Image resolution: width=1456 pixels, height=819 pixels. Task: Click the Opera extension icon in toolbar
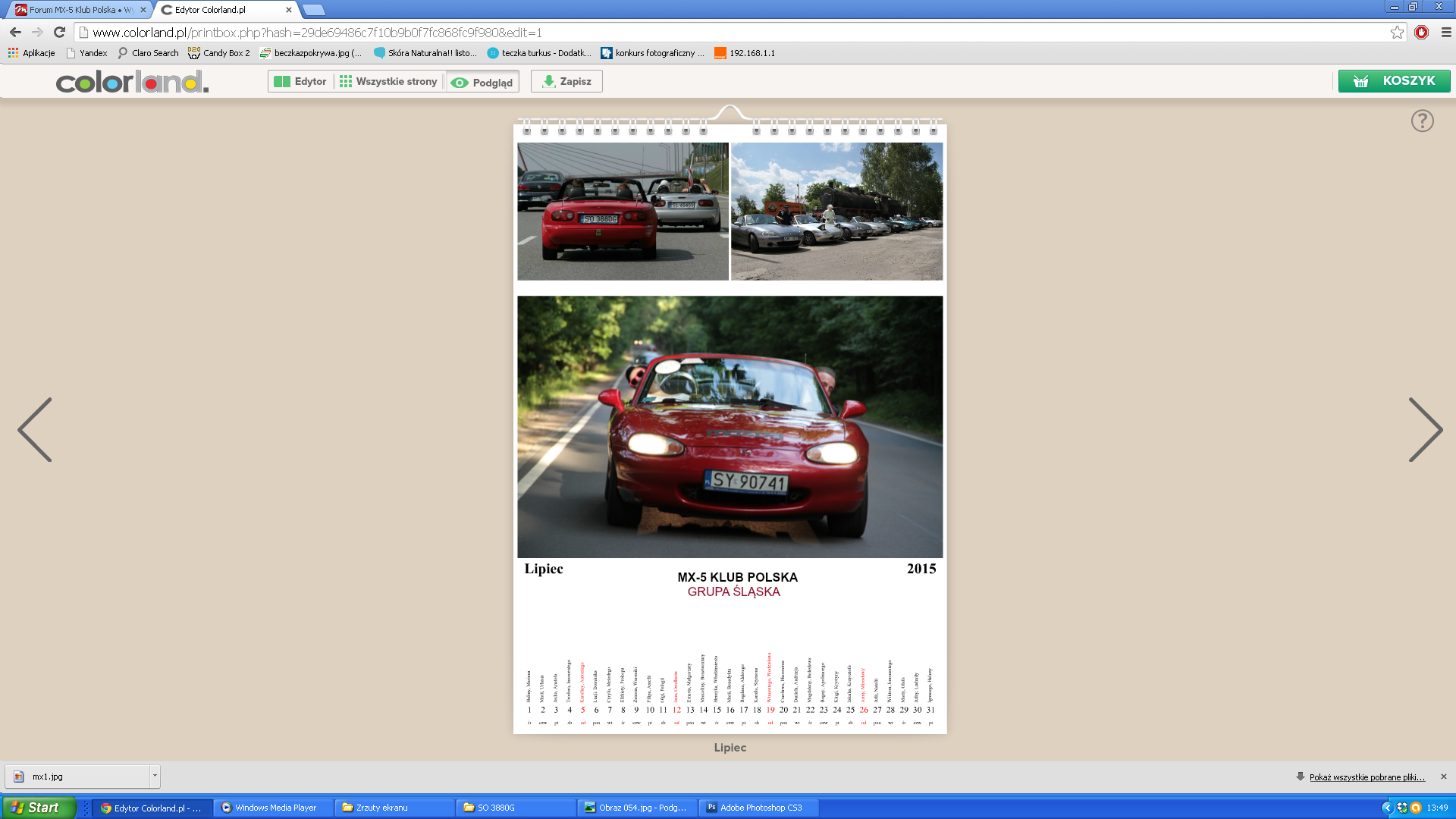click(x=1422, y=32)
